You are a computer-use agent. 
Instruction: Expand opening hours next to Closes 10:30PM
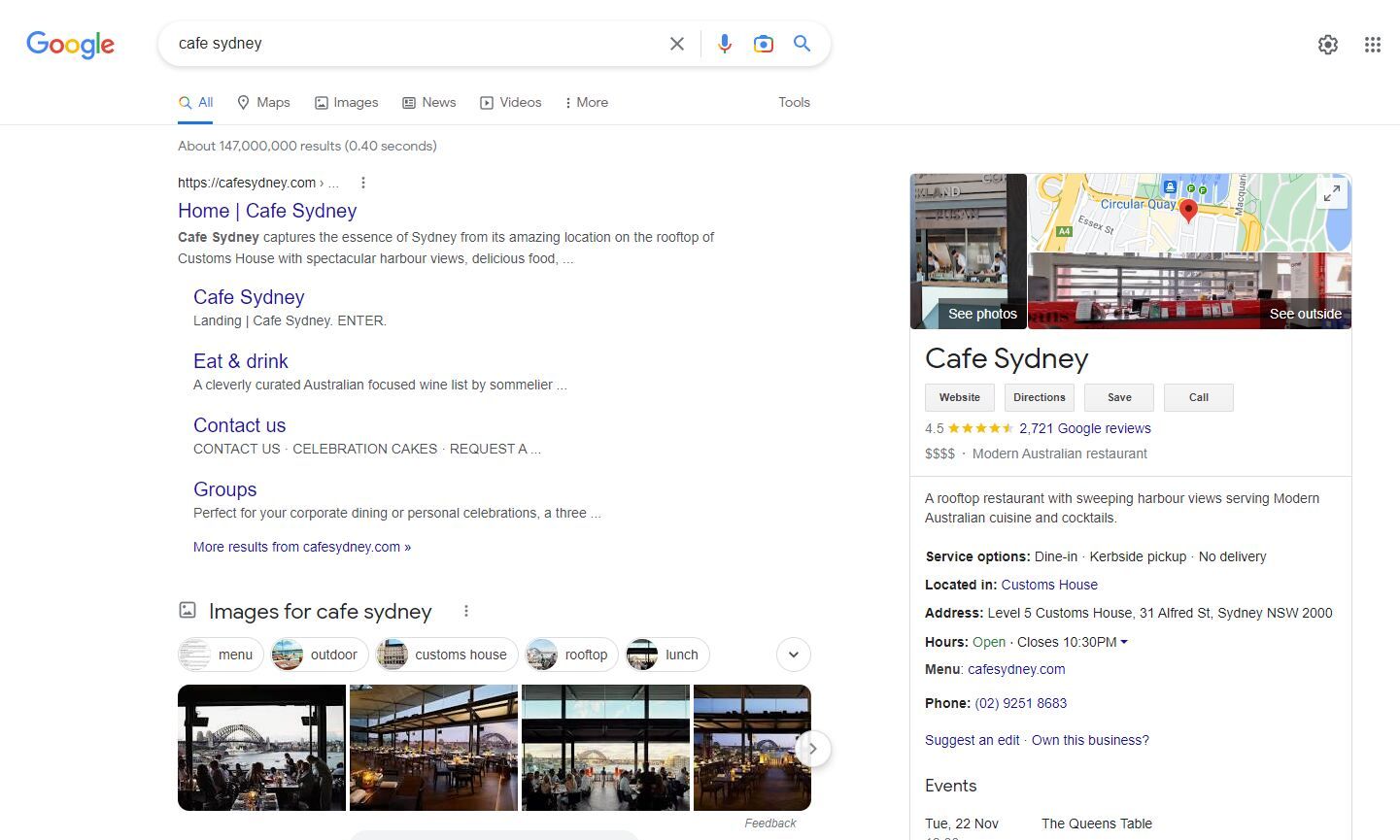coord(1124,642)
